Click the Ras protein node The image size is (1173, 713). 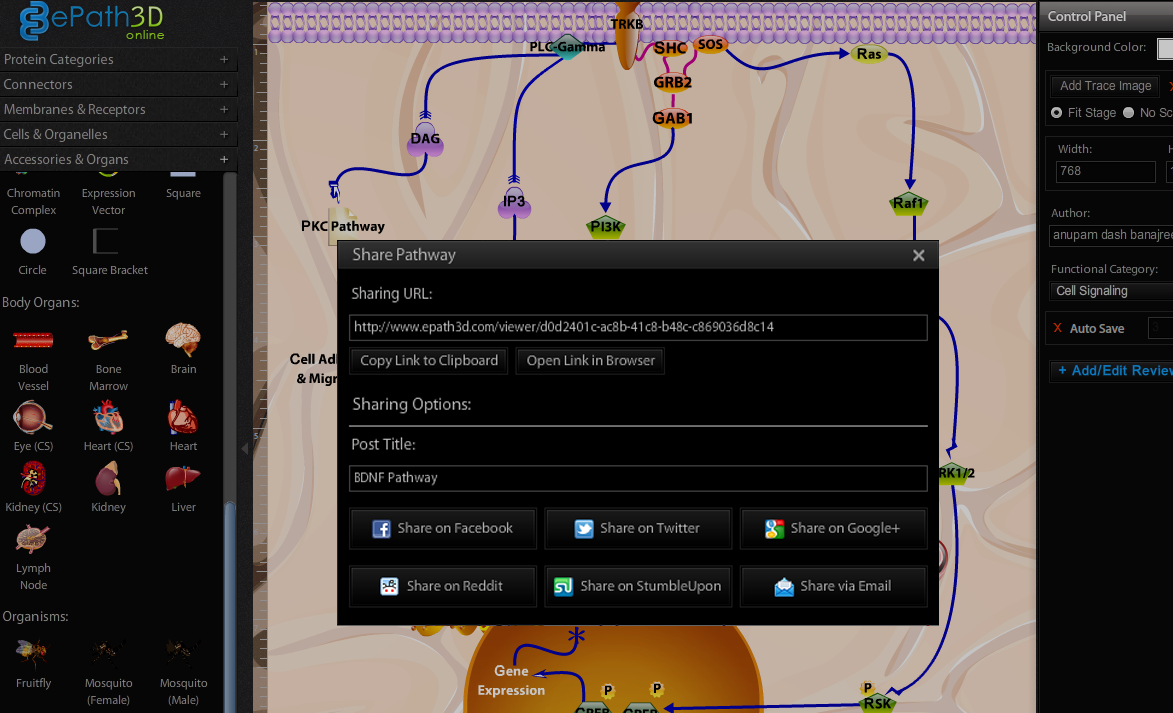coord(869,54)
